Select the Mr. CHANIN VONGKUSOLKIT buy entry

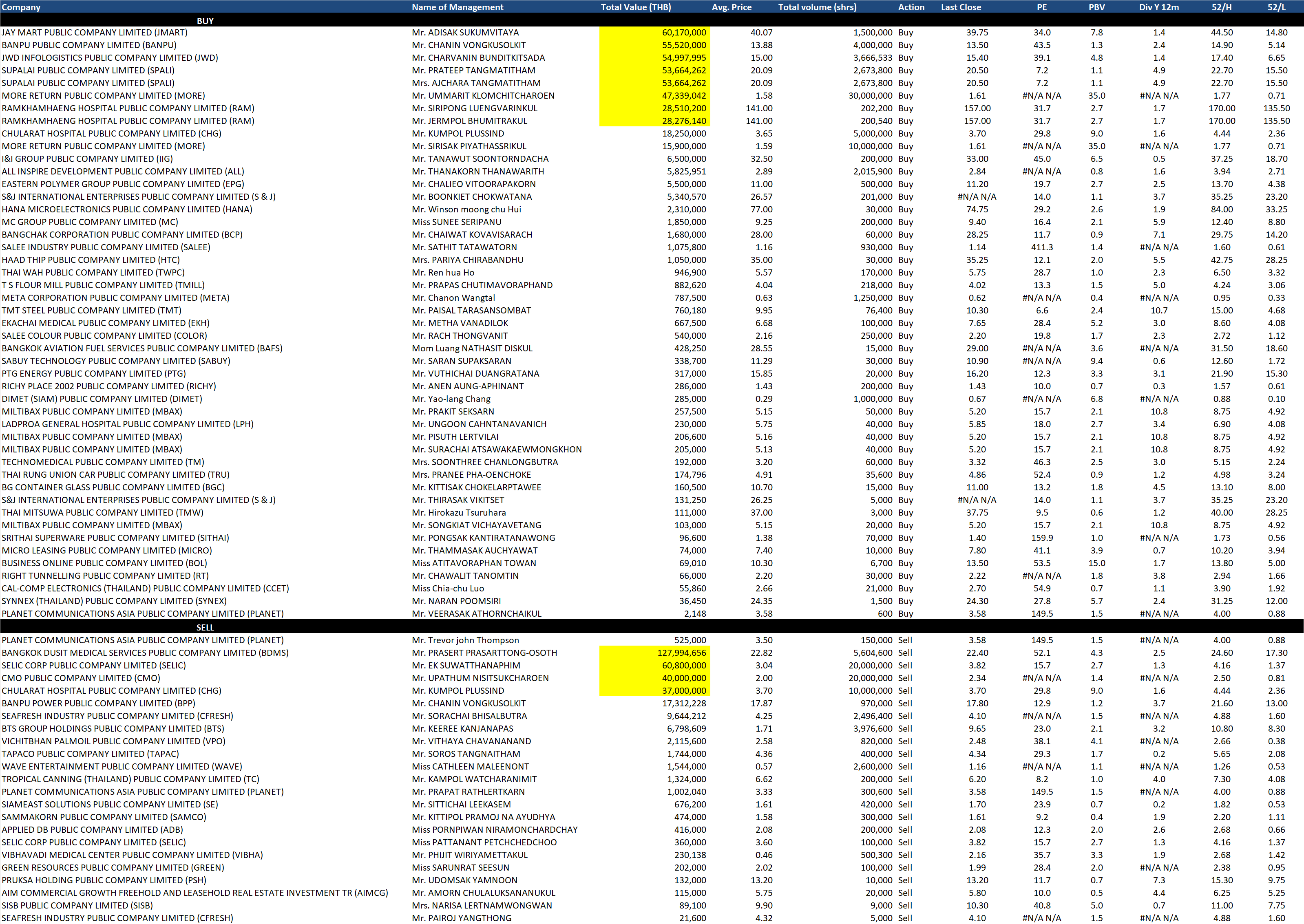click(x=469, y=45)
